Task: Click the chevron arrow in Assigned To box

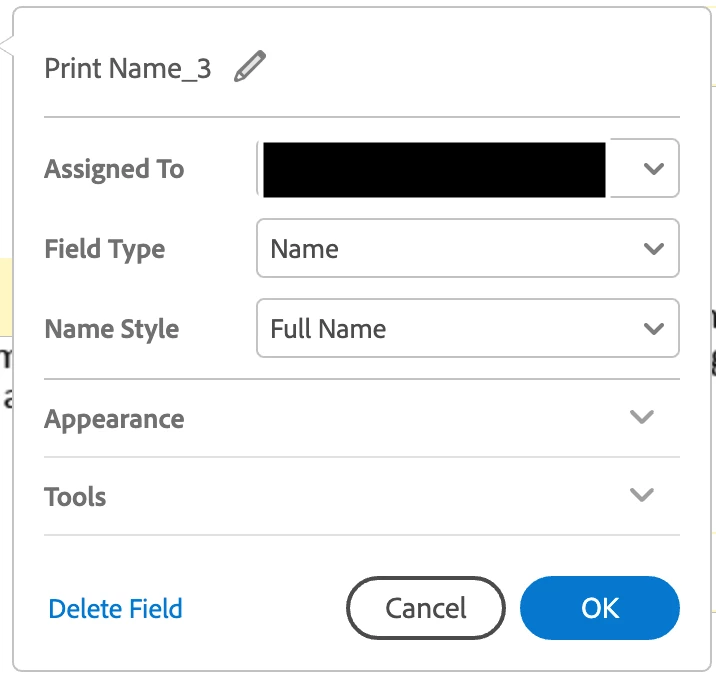Action: [x=654, y=168]
